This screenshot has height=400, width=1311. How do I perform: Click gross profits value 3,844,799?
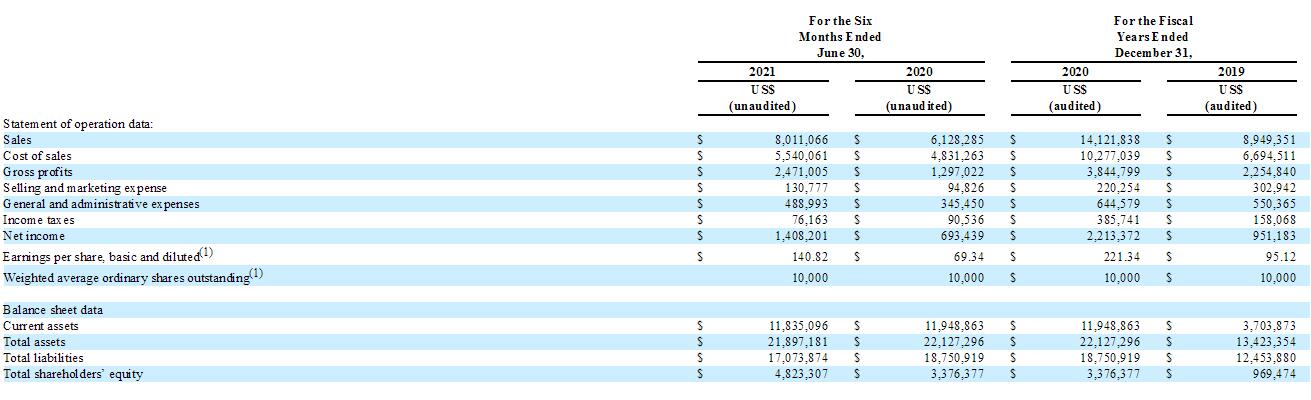[1113, 172]
